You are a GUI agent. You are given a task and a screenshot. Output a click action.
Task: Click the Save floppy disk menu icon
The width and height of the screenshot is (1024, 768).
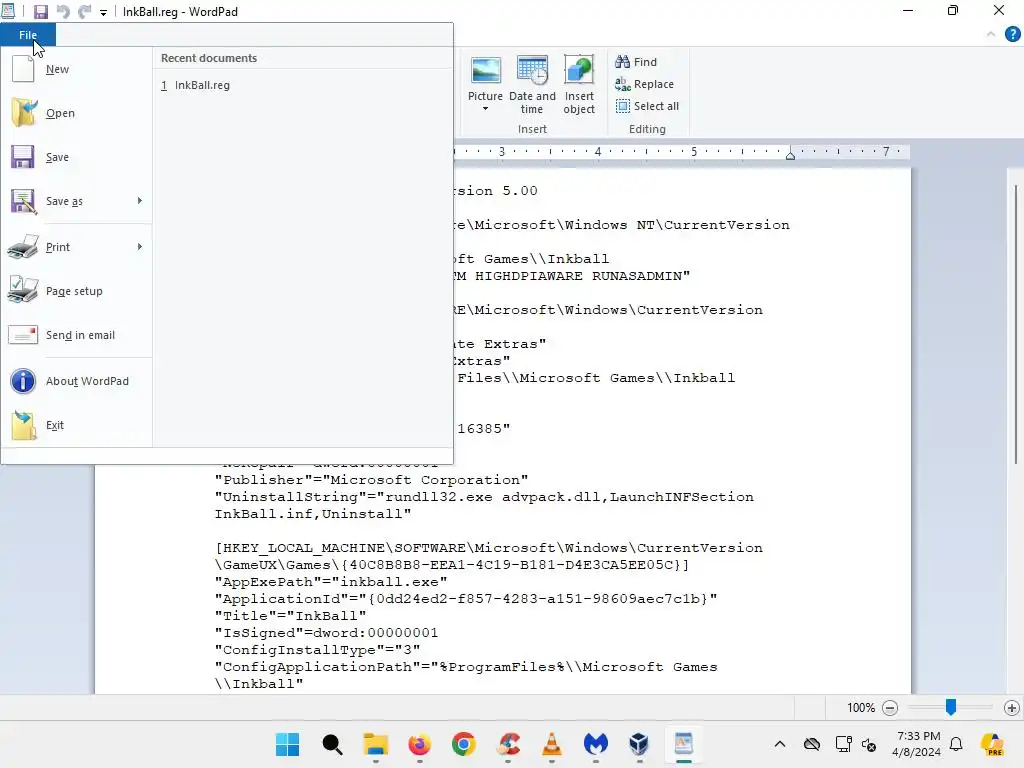(x=23, y=157)
